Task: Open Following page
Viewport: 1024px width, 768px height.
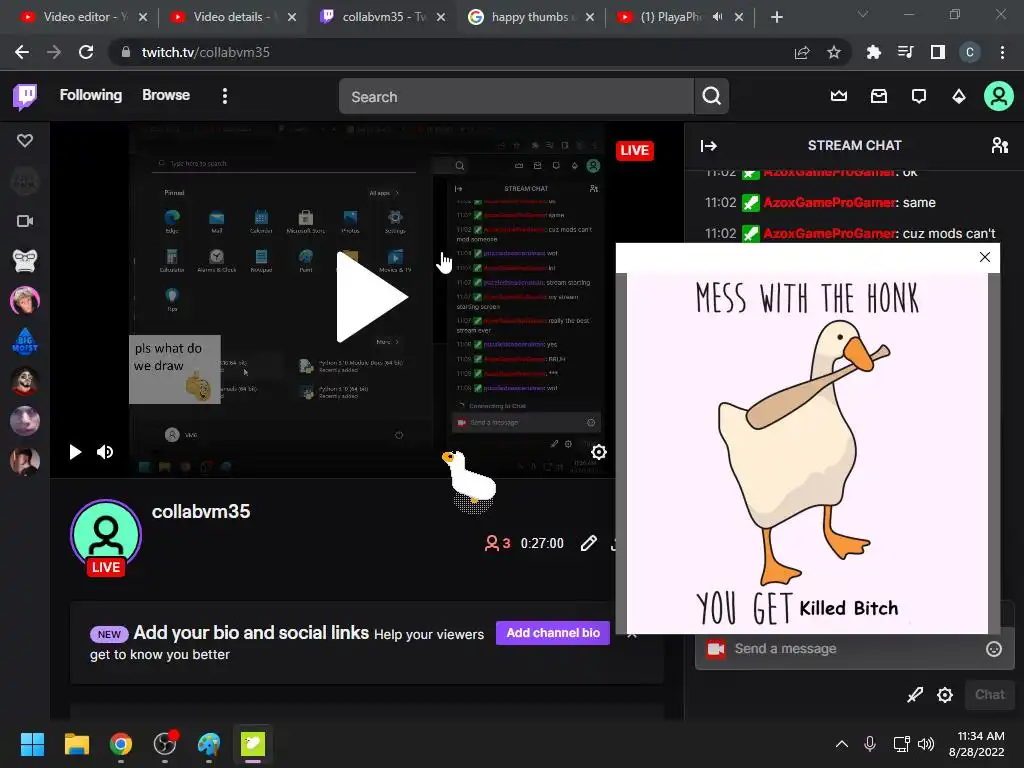Action: (x=91, y=95)
